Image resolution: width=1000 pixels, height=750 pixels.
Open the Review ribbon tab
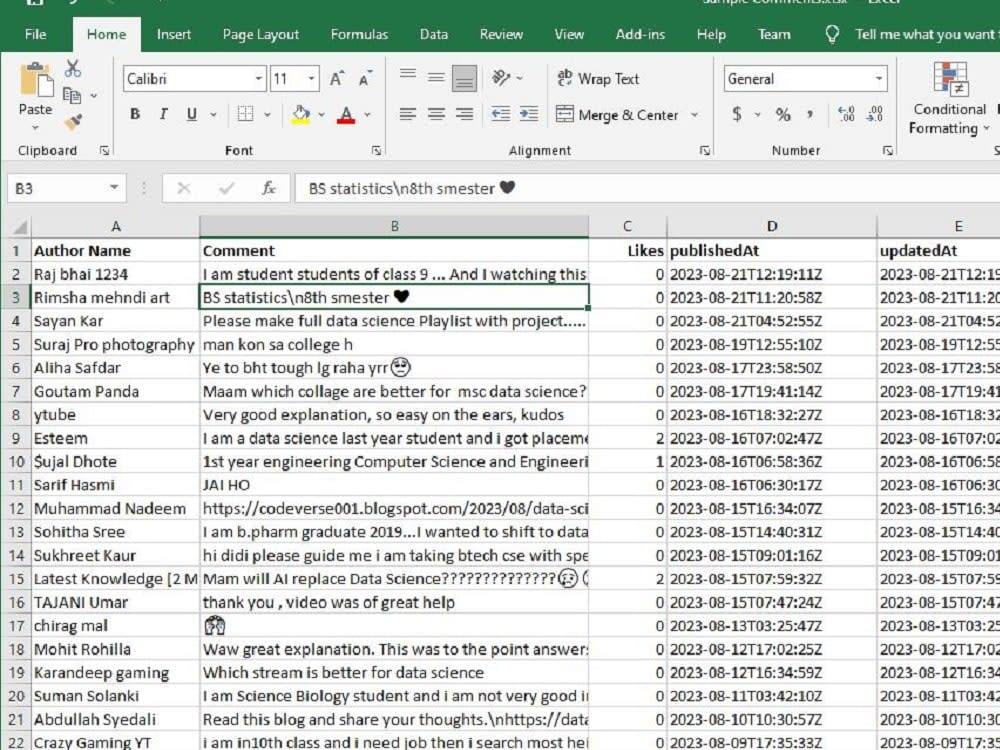click(500, 33)
